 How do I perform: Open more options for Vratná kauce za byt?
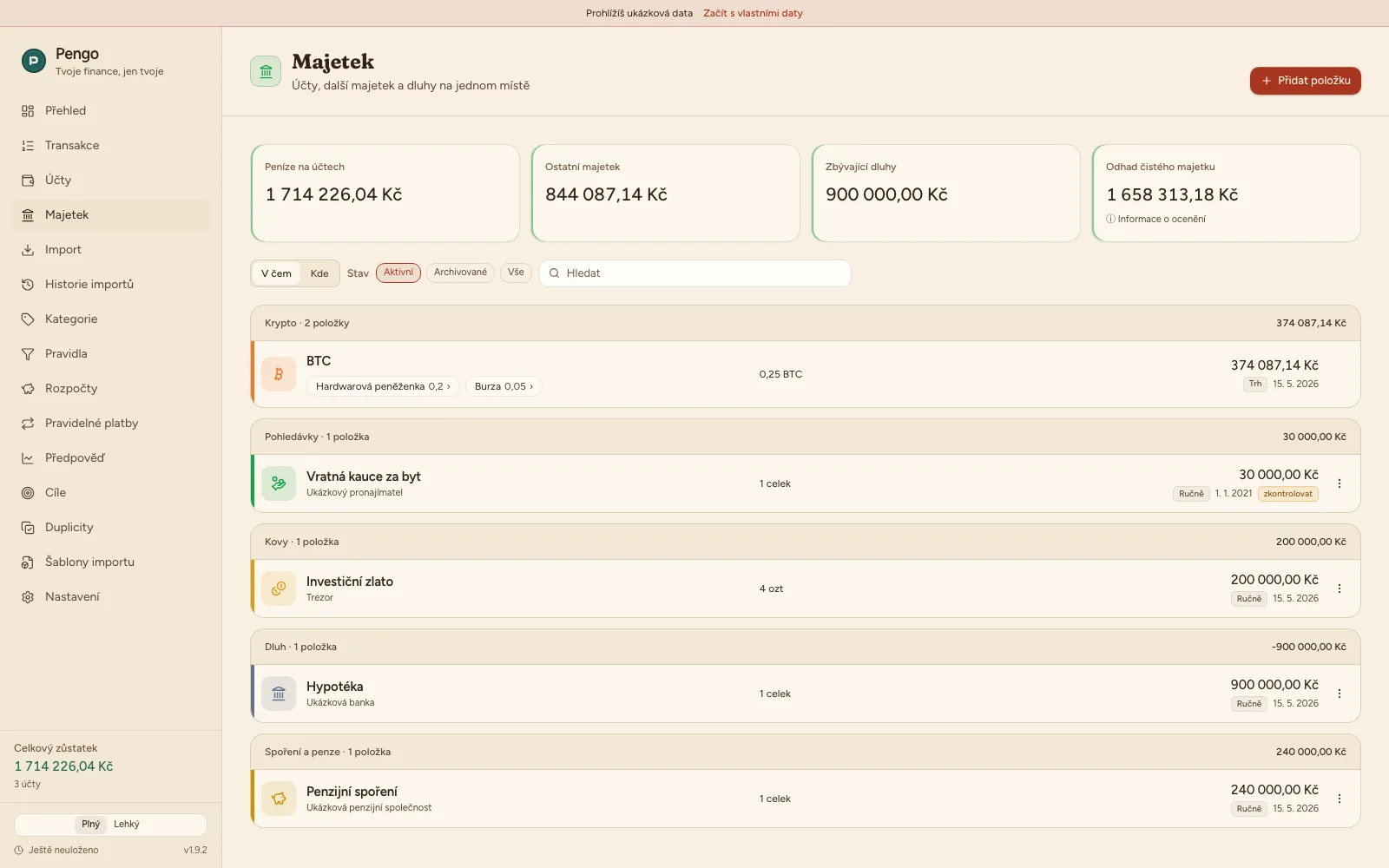point(1340,483)
